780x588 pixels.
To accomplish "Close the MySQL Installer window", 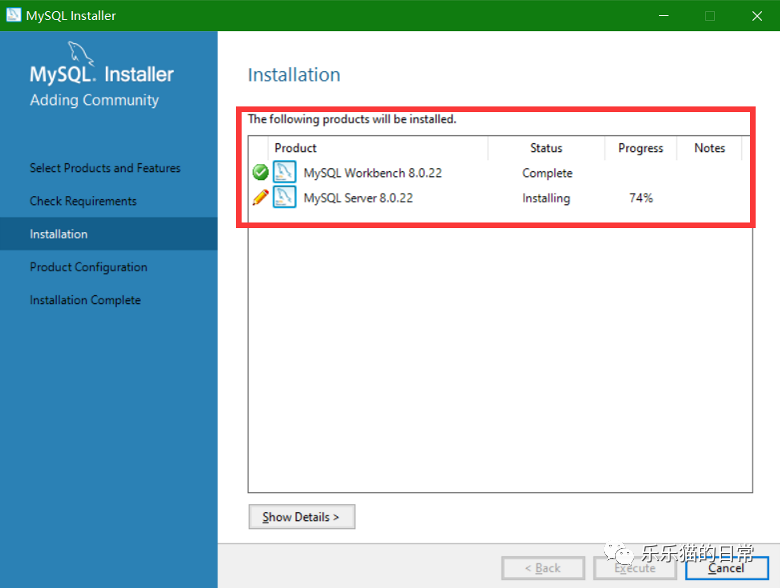I will click(x=757, y=15).
